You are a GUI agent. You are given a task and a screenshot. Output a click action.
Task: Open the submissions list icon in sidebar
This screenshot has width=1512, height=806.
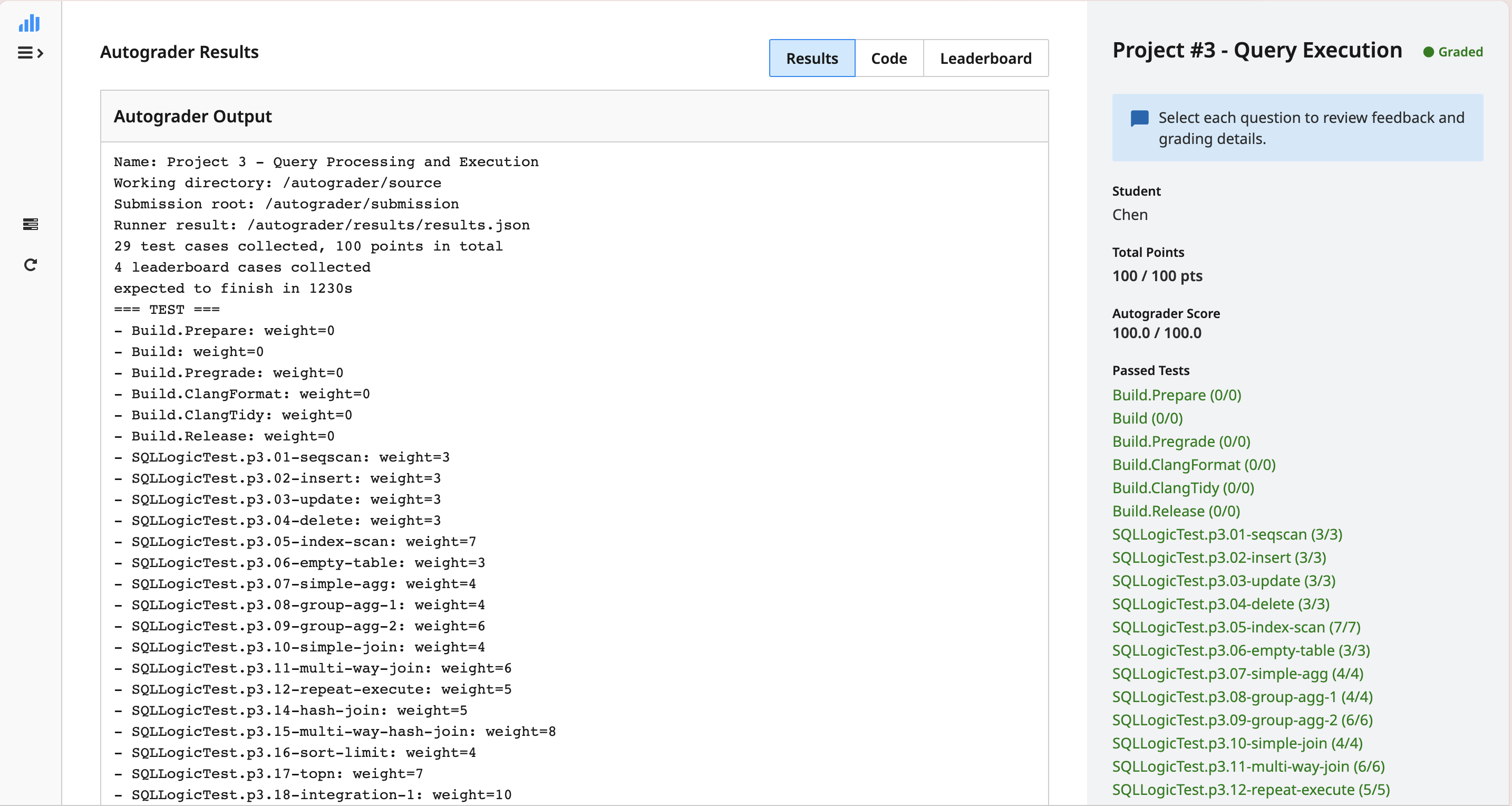[30, 224]
